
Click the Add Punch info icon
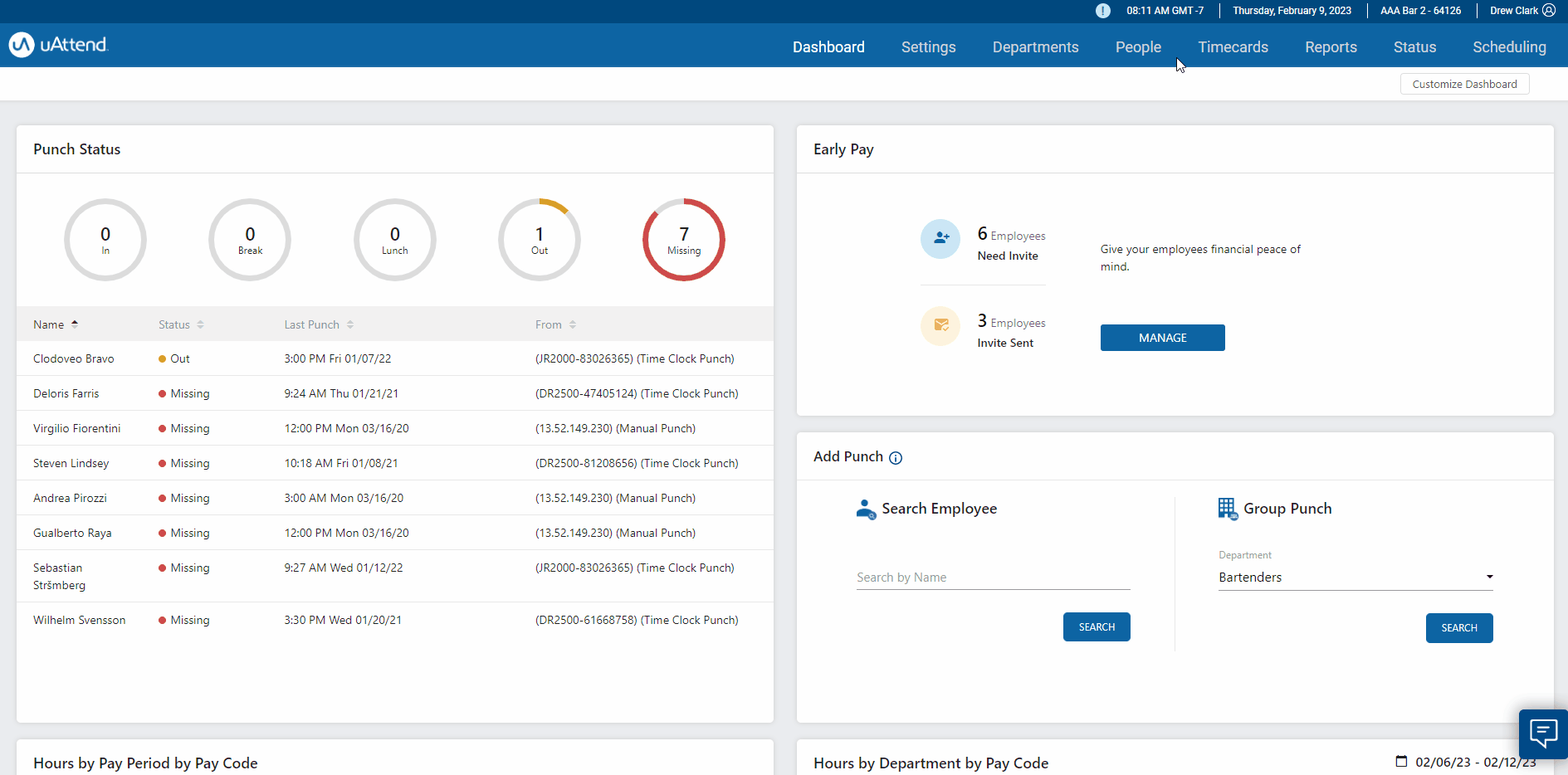tap(896, 457)
